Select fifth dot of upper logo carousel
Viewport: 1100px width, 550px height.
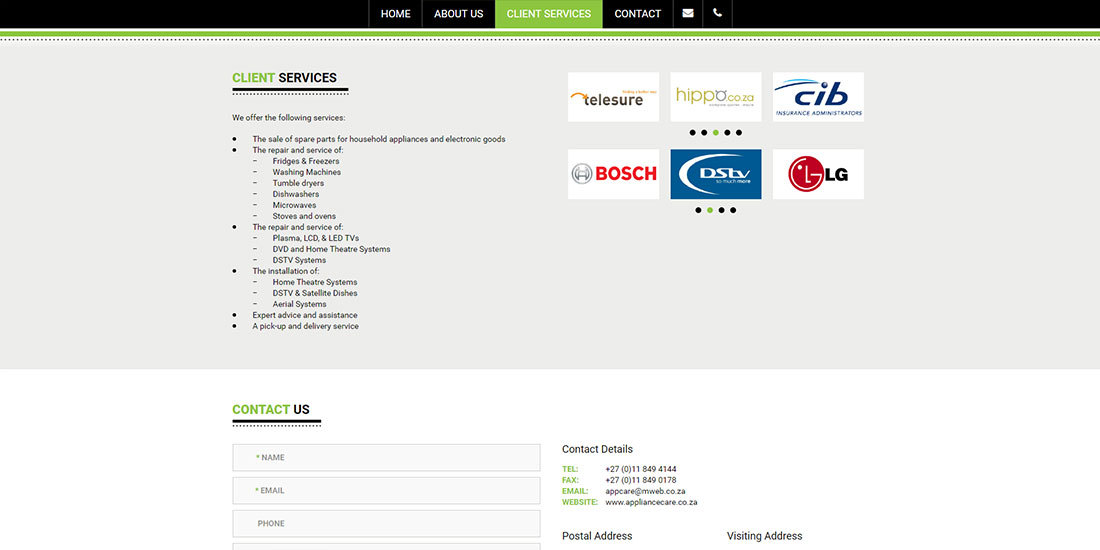pyautogui.click(x=739, y=133)
